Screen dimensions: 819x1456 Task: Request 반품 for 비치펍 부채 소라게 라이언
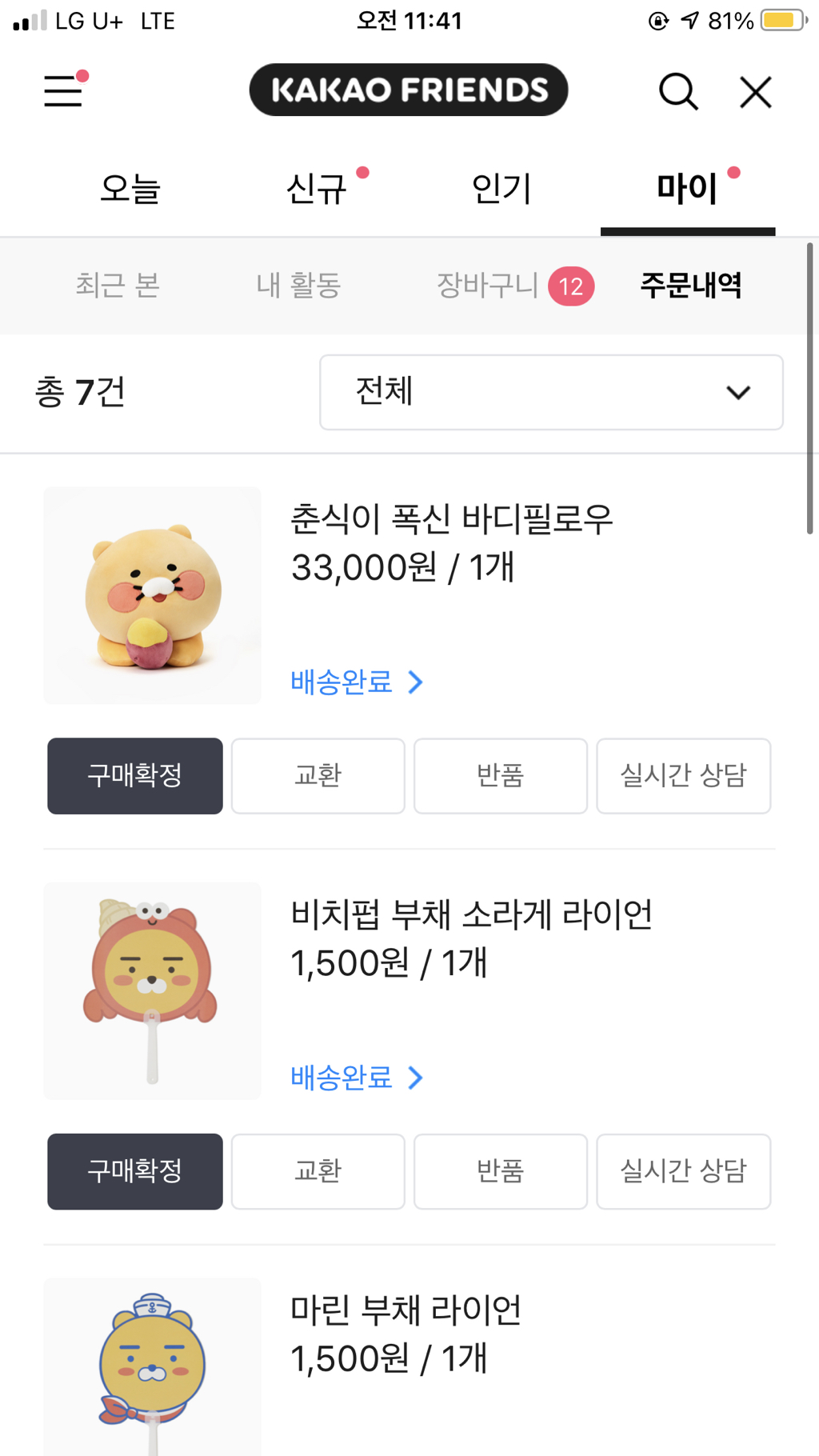pyautogui.click(x=501, y=1171)
